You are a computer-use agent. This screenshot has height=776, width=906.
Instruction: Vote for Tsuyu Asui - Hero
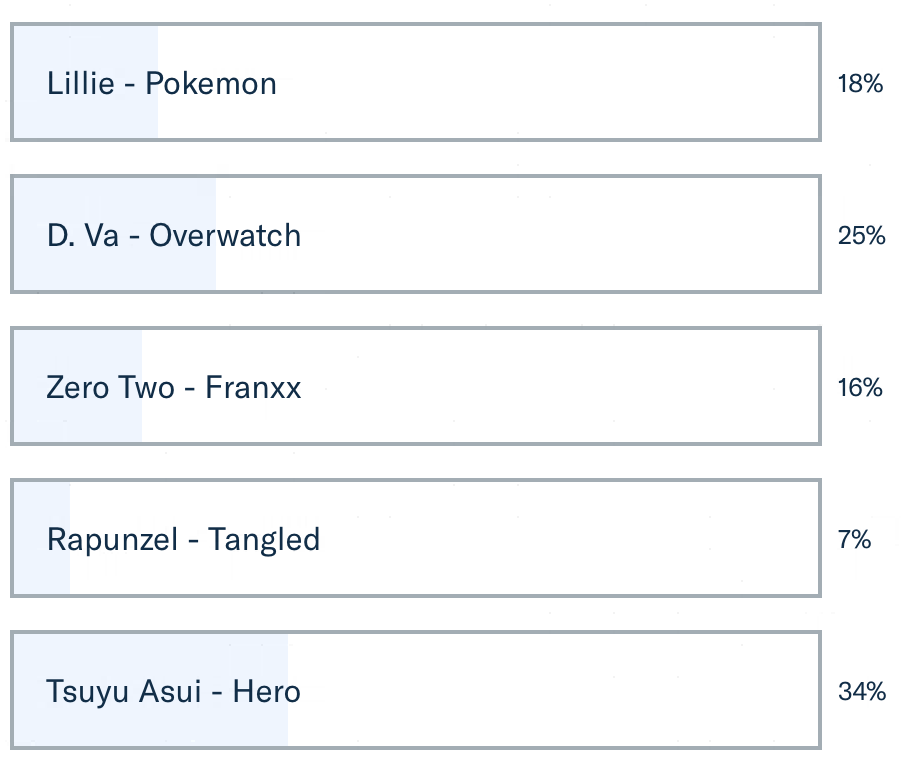pos(173,692)
